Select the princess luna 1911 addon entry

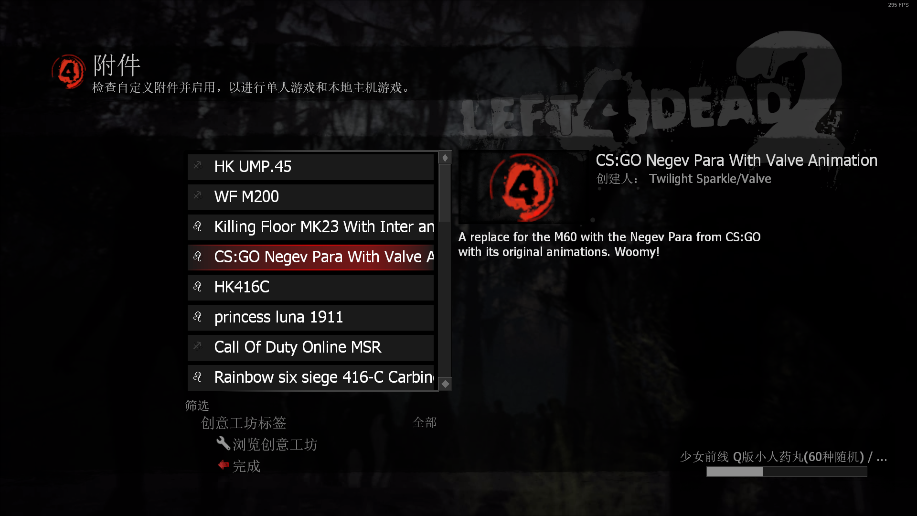[x=311, y=317]
